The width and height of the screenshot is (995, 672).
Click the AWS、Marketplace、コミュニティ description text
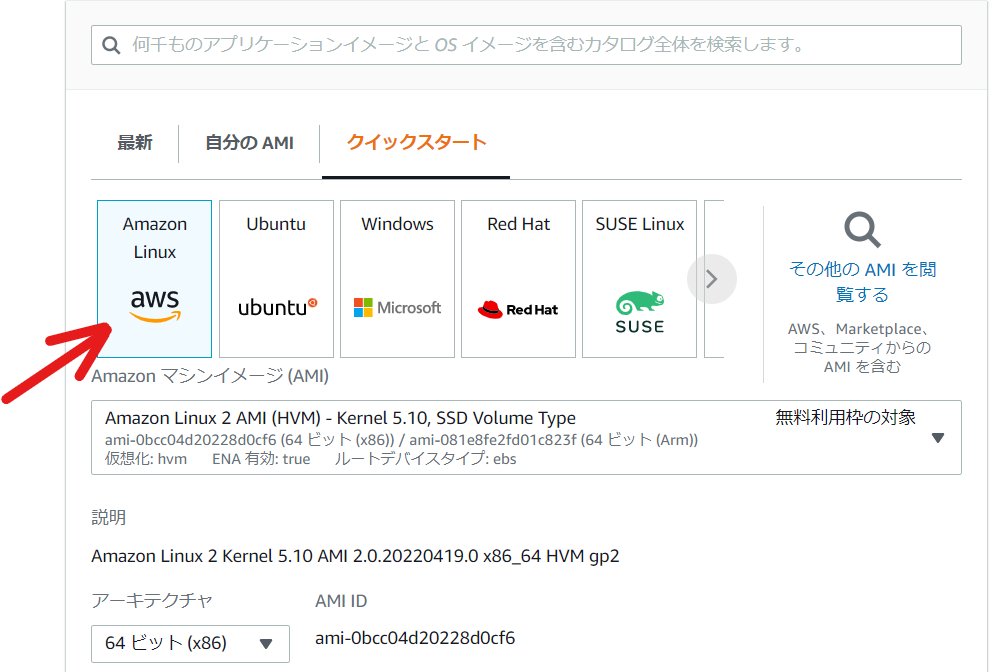click(862, 348)
